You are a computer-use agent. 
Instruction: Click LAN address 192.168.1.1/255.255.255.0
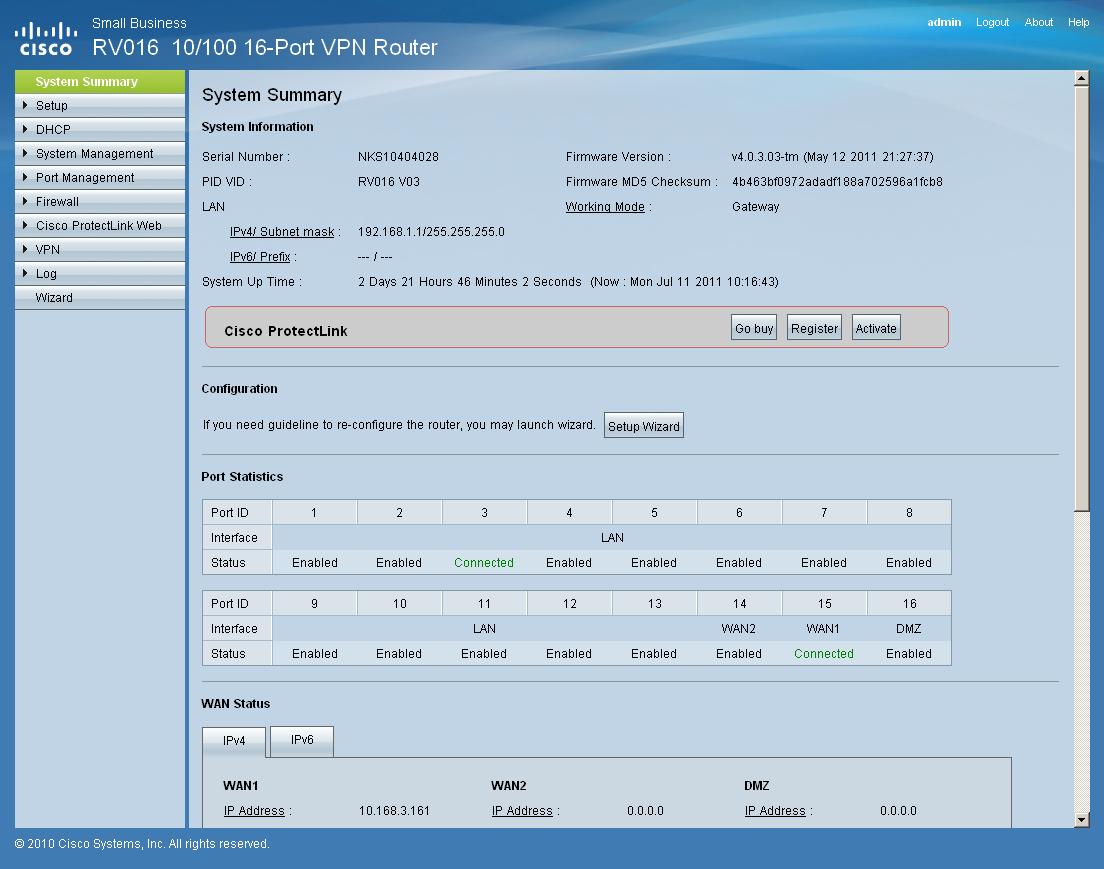(431, 232)
